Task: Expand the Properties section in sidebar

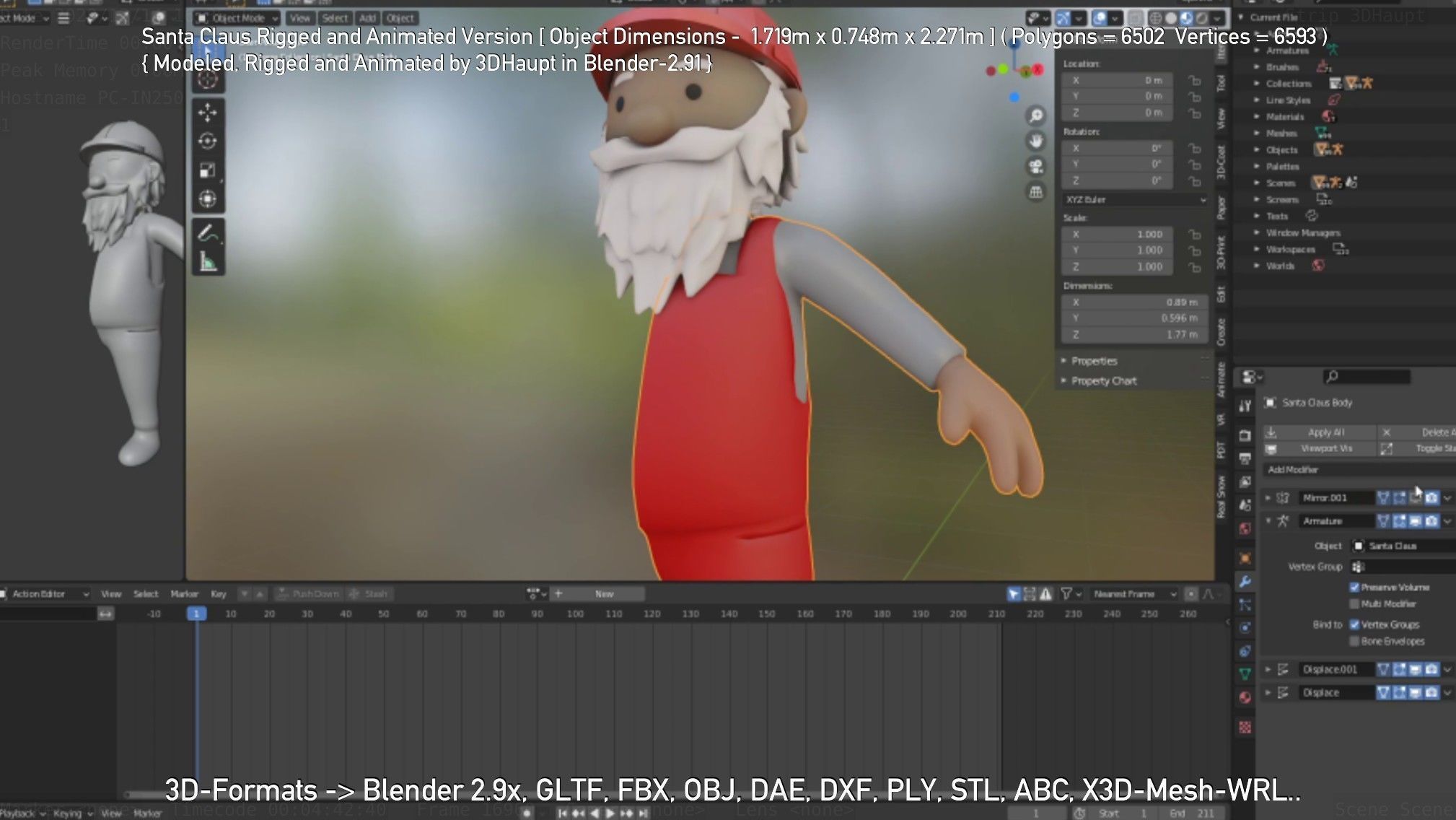Action: pos(1093,361)
